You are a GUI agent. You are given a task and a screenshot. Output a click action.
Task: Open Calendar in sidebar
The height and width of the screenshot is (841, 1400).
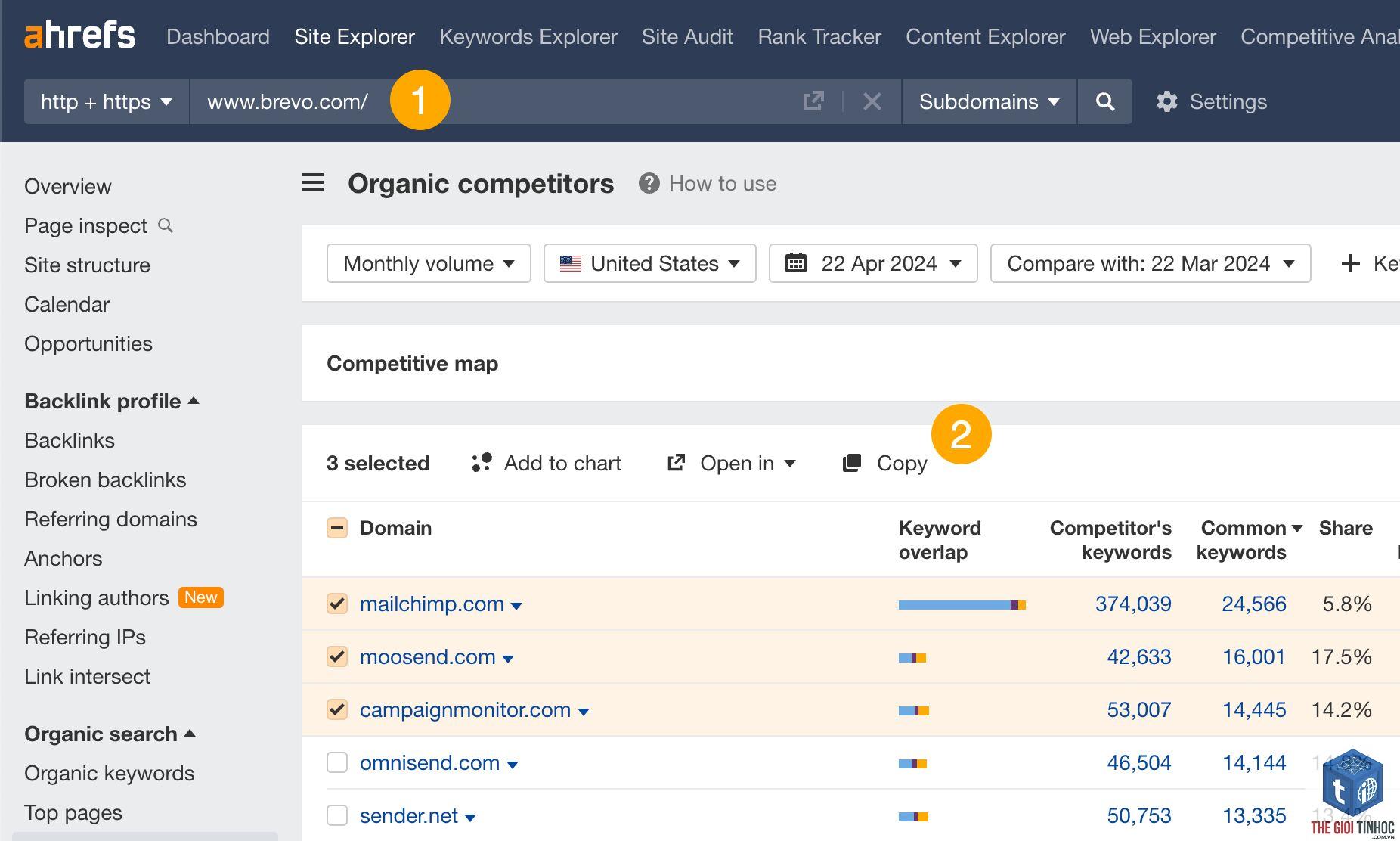click(67, 304)
